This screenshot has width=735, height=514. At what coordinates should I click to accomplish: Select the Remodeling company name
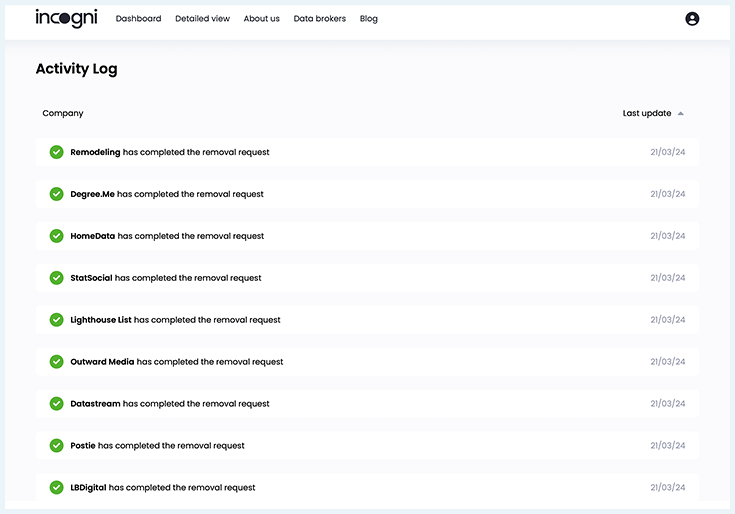tap(95, 152)
